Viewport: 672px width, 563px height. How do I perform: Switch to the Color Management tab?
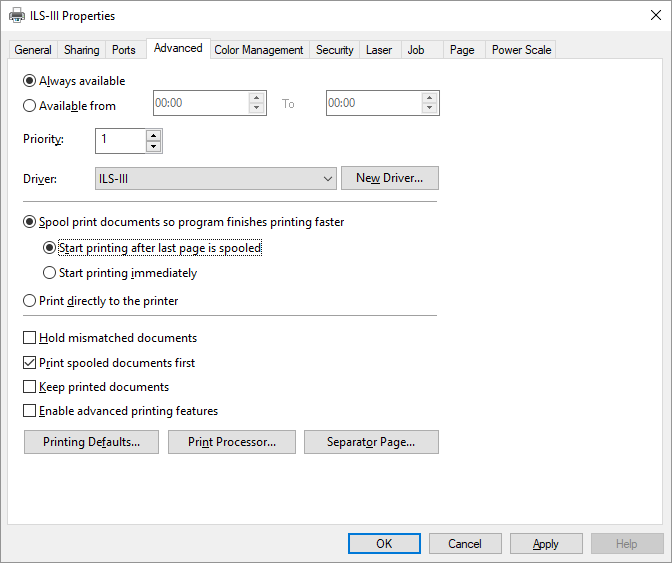258,50
